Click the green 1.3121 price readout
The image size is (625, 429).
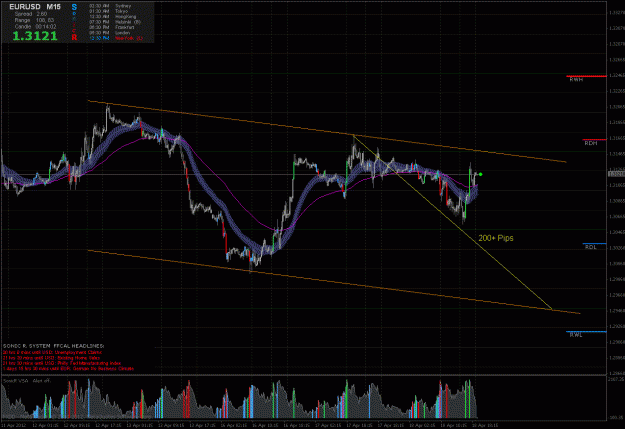(x=35, y=36)
